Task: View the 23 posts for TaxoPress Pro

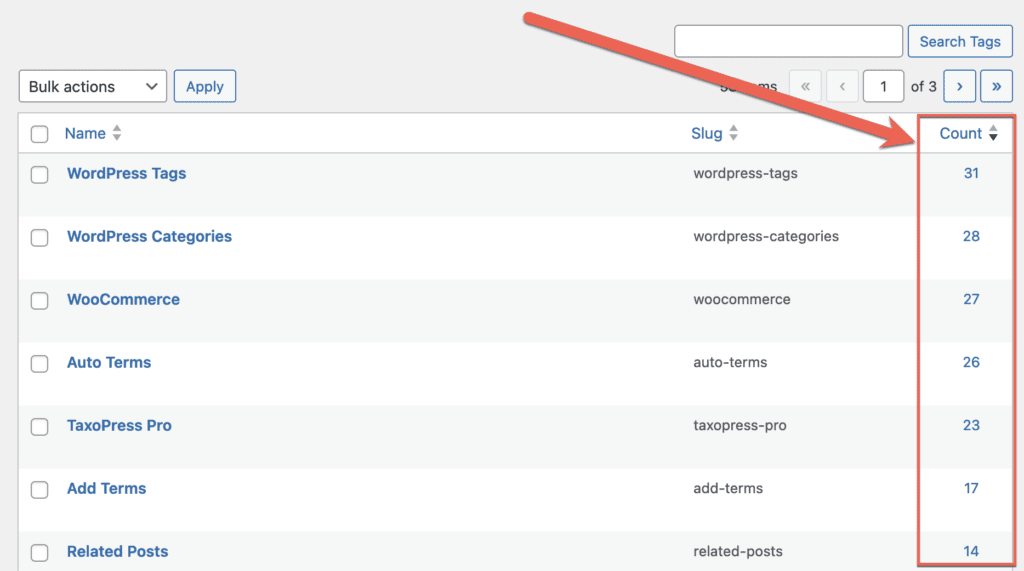Action: coord(971,425)
